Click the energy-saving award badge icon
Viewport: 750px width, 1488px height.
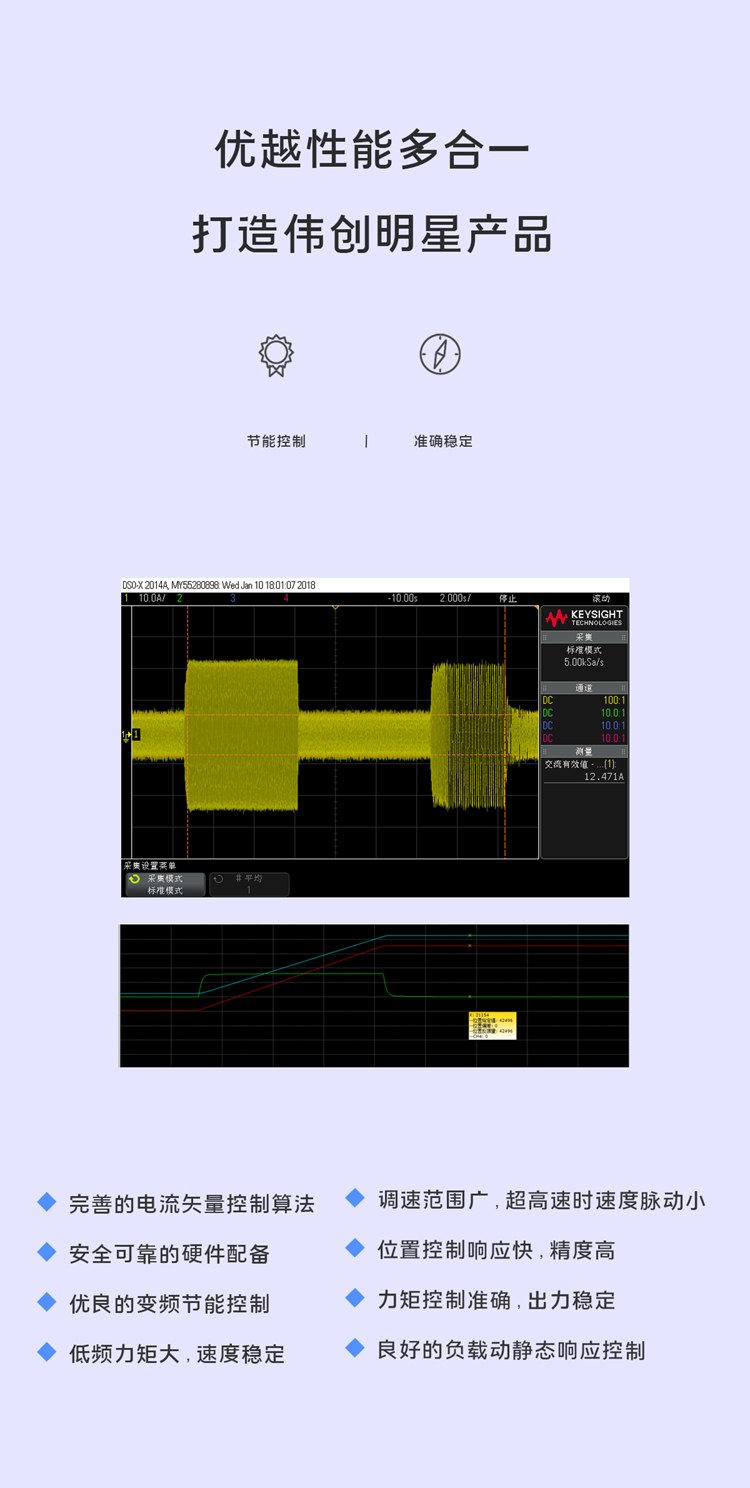276,354
